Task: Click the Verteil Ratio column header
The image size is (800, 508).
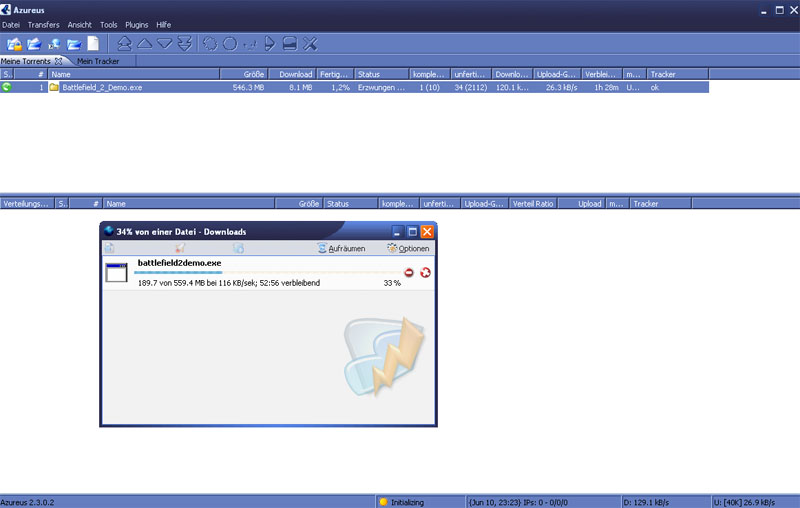Action: [x=533, y=204]
